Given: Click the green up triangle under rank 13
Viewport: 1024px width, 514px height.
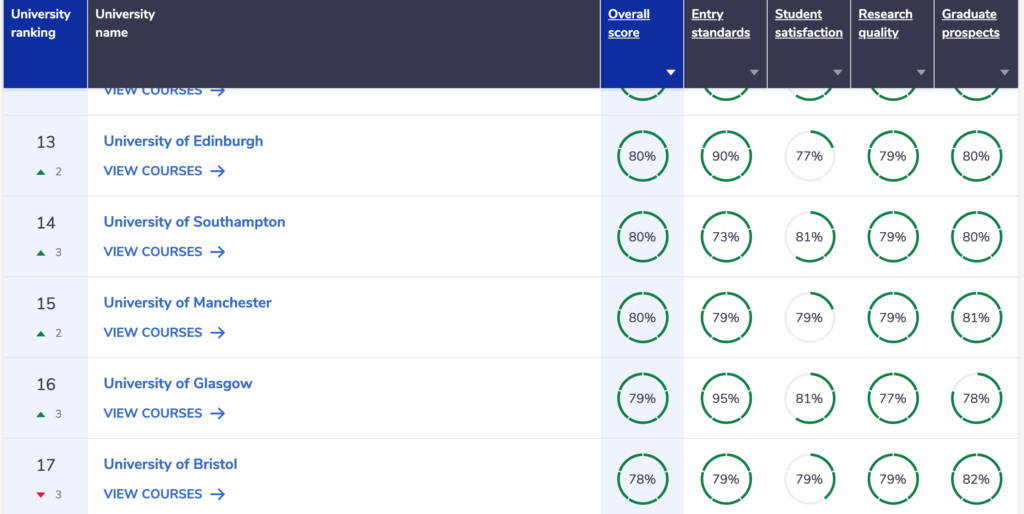Looking at the screenshot, I should point(40,172).
